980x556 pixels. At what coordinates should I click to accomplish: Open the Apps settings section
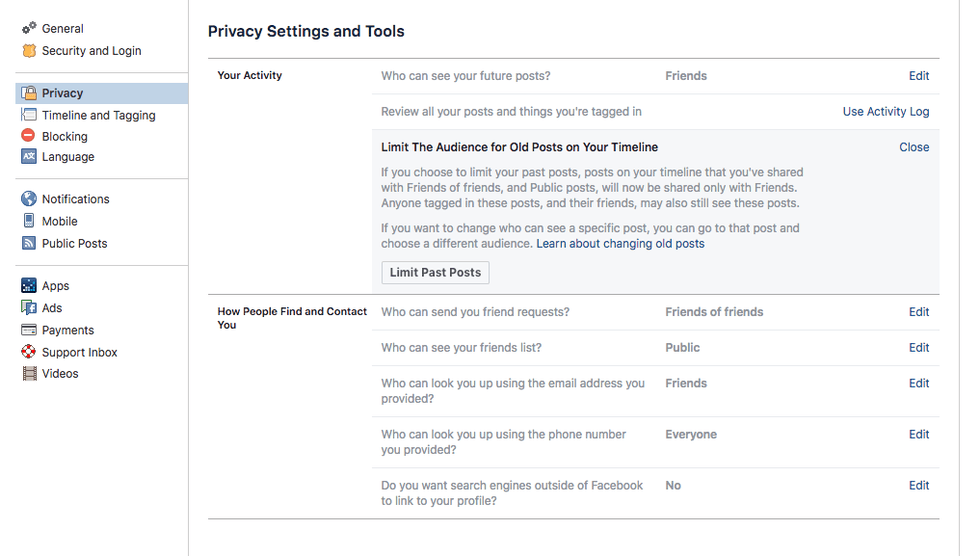click(x=55, y=286)
